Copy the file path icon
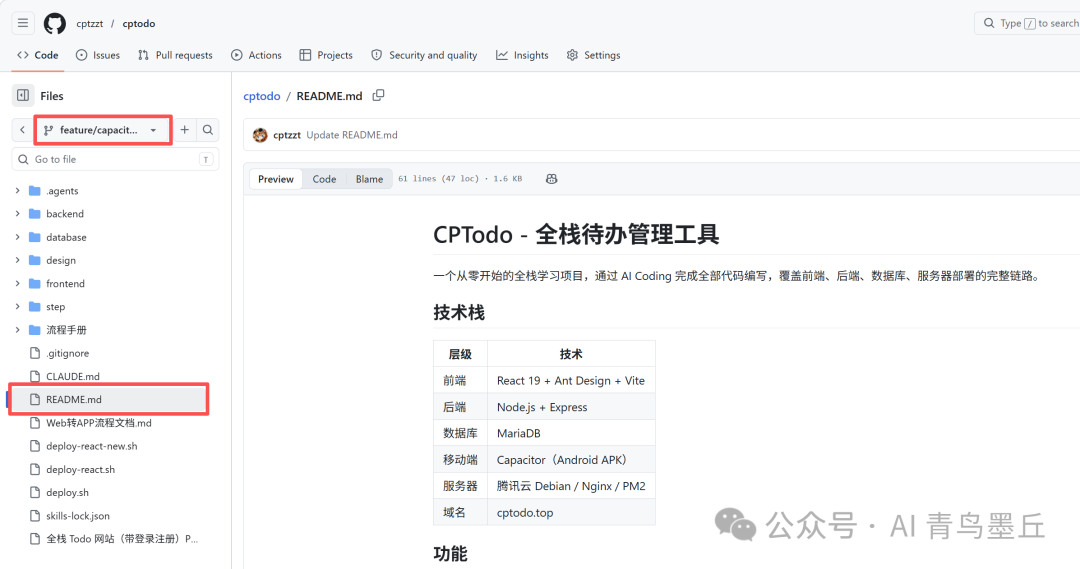 click(x=378, y=95)
